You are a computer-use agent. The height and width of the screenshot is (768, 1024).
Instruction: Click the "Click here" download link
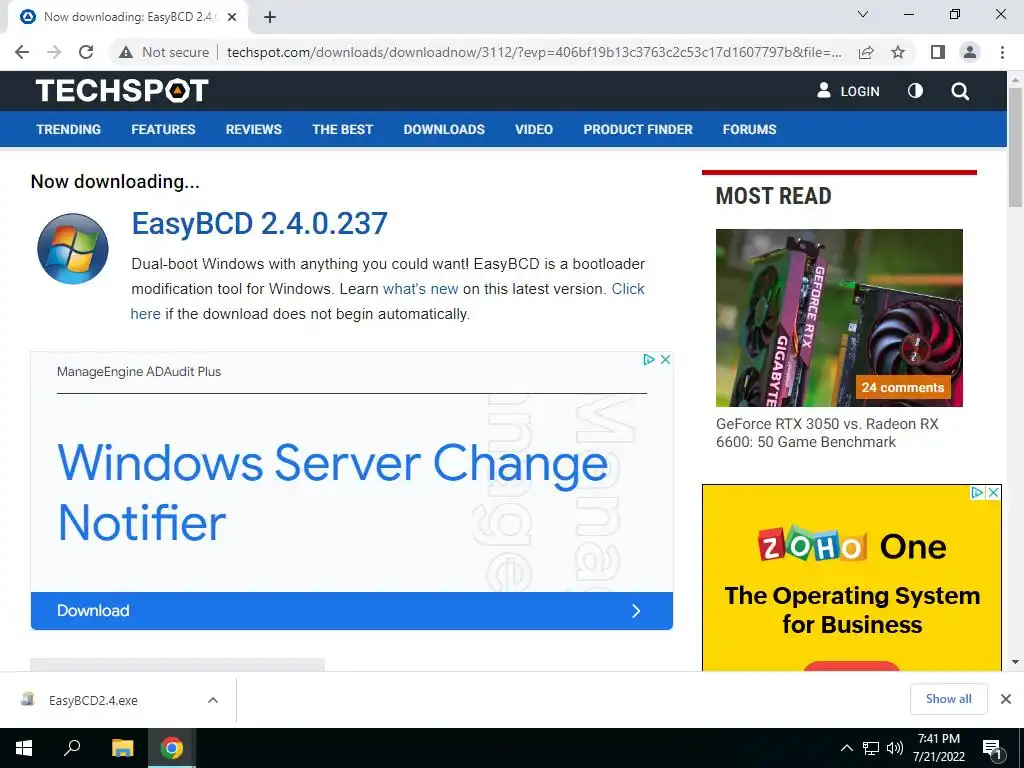628,289
